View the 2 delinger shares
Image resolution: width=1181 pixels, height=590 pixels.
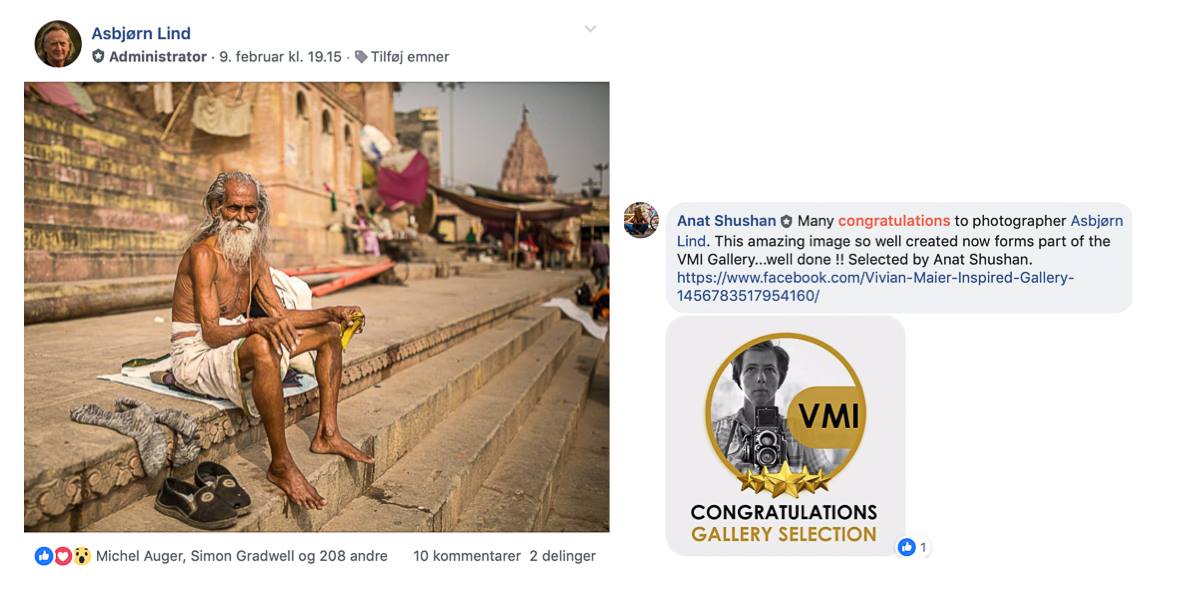[x=563, y=556]
